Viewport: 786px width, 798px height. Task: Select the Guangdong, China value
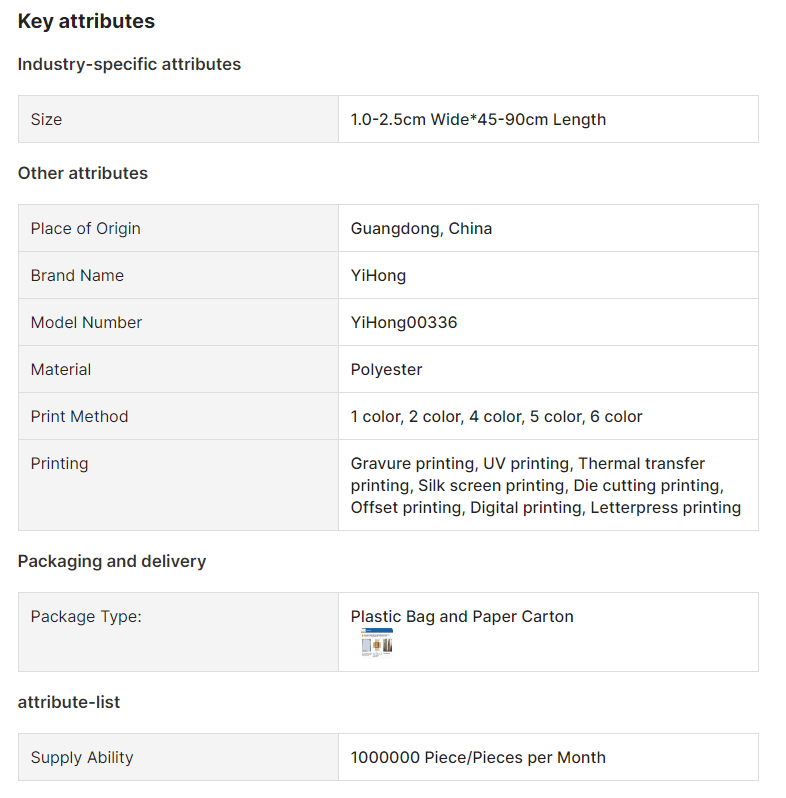(421, 229)
